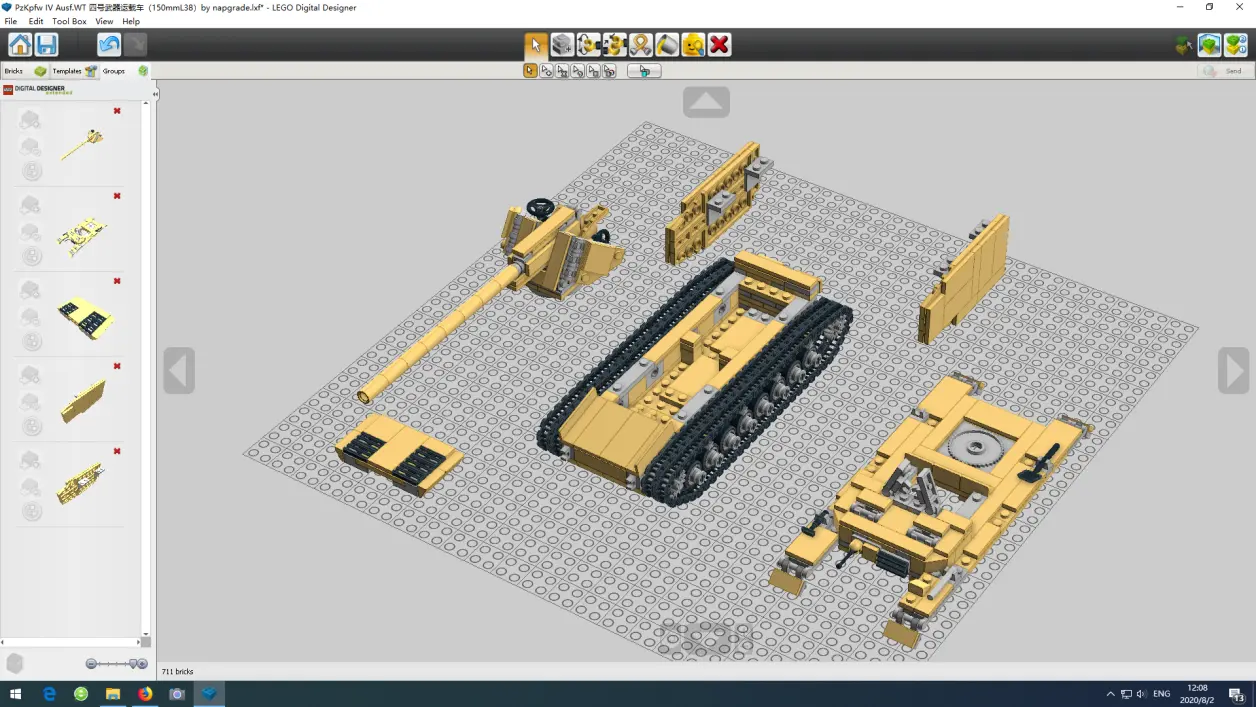Open Firefox from taskbar

pos(145,694)
